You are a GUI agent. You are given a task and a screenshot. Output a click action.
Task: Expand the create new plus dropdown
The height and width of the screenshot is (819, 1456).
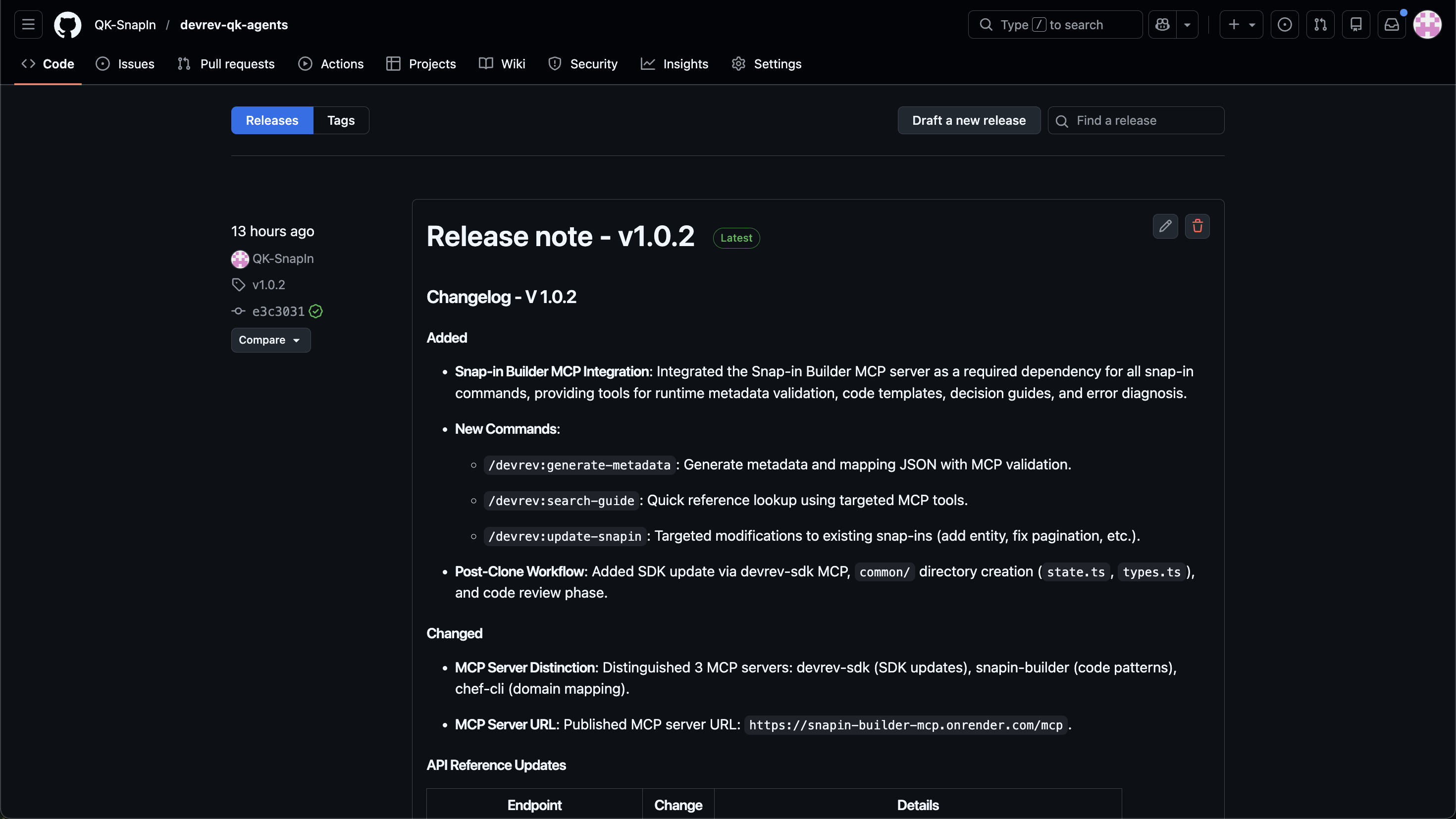(1241, 25)
